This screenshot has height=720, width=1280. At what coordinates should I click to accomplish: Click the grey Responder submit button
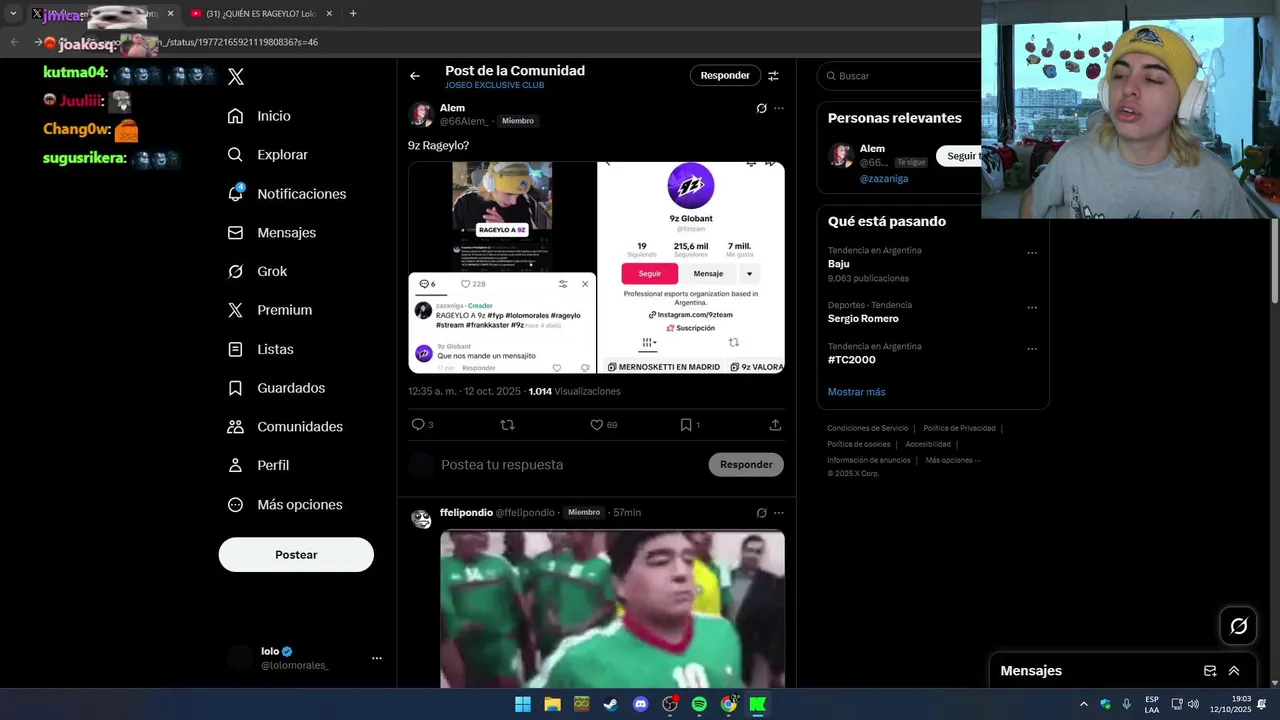pos(746,464)
